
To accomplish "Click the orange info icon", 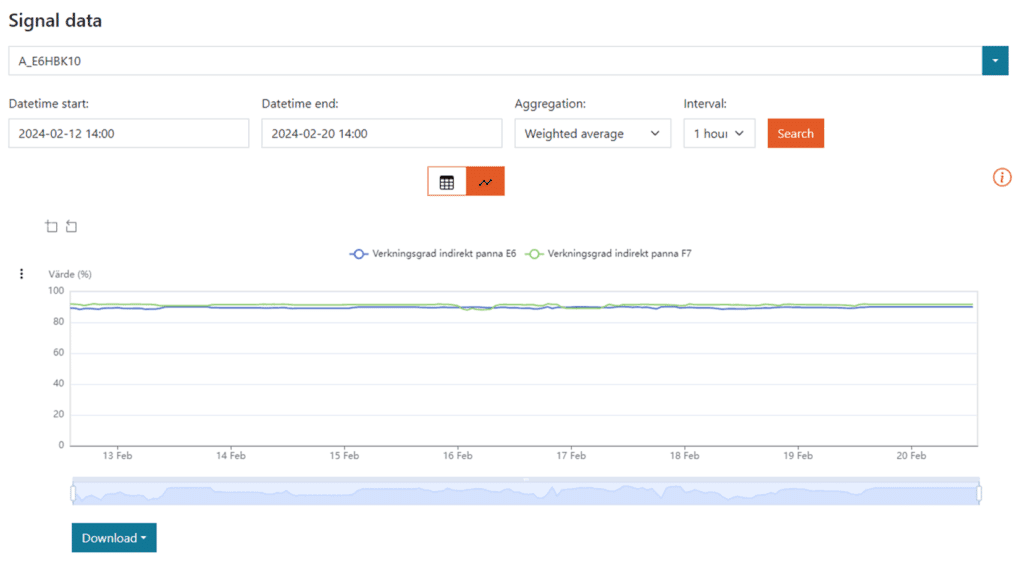I will (1001, 177).
